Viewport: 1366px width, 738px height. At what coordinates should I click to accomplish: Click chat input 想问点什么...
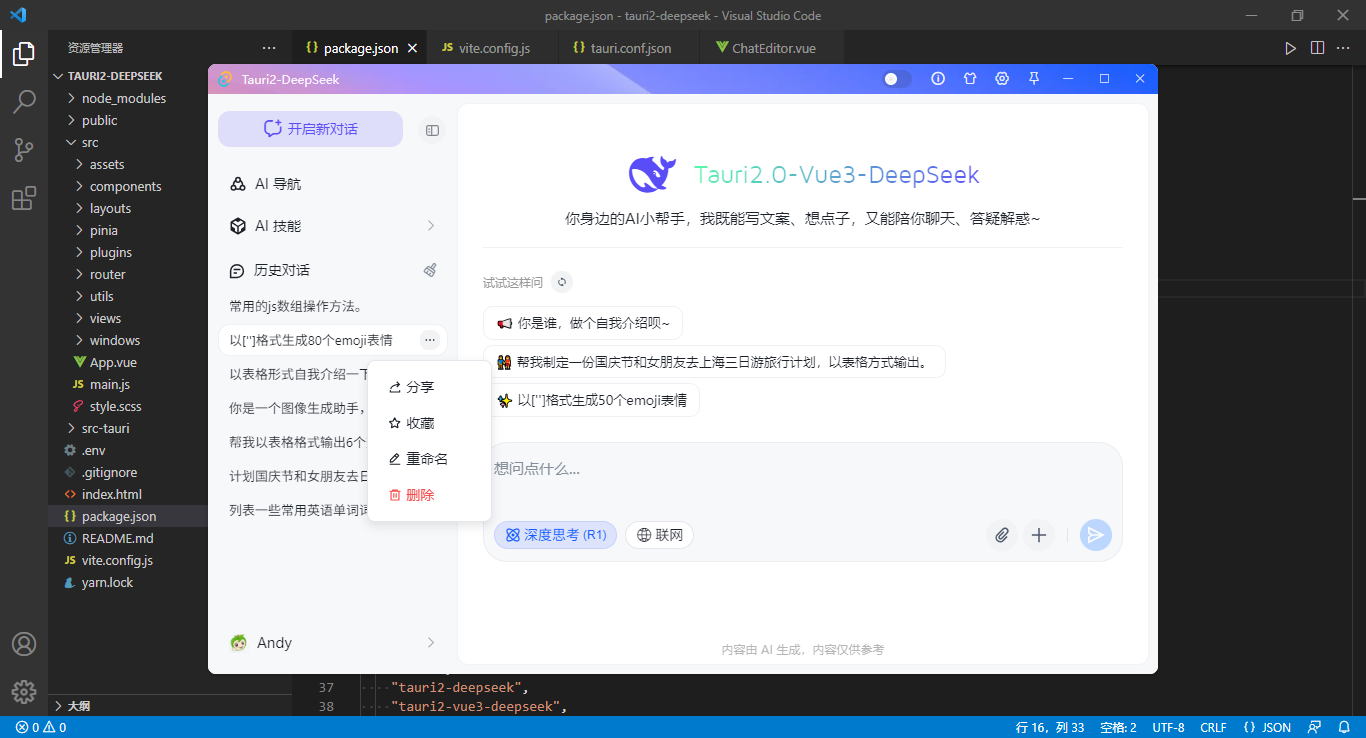click(x=803, y=468)
